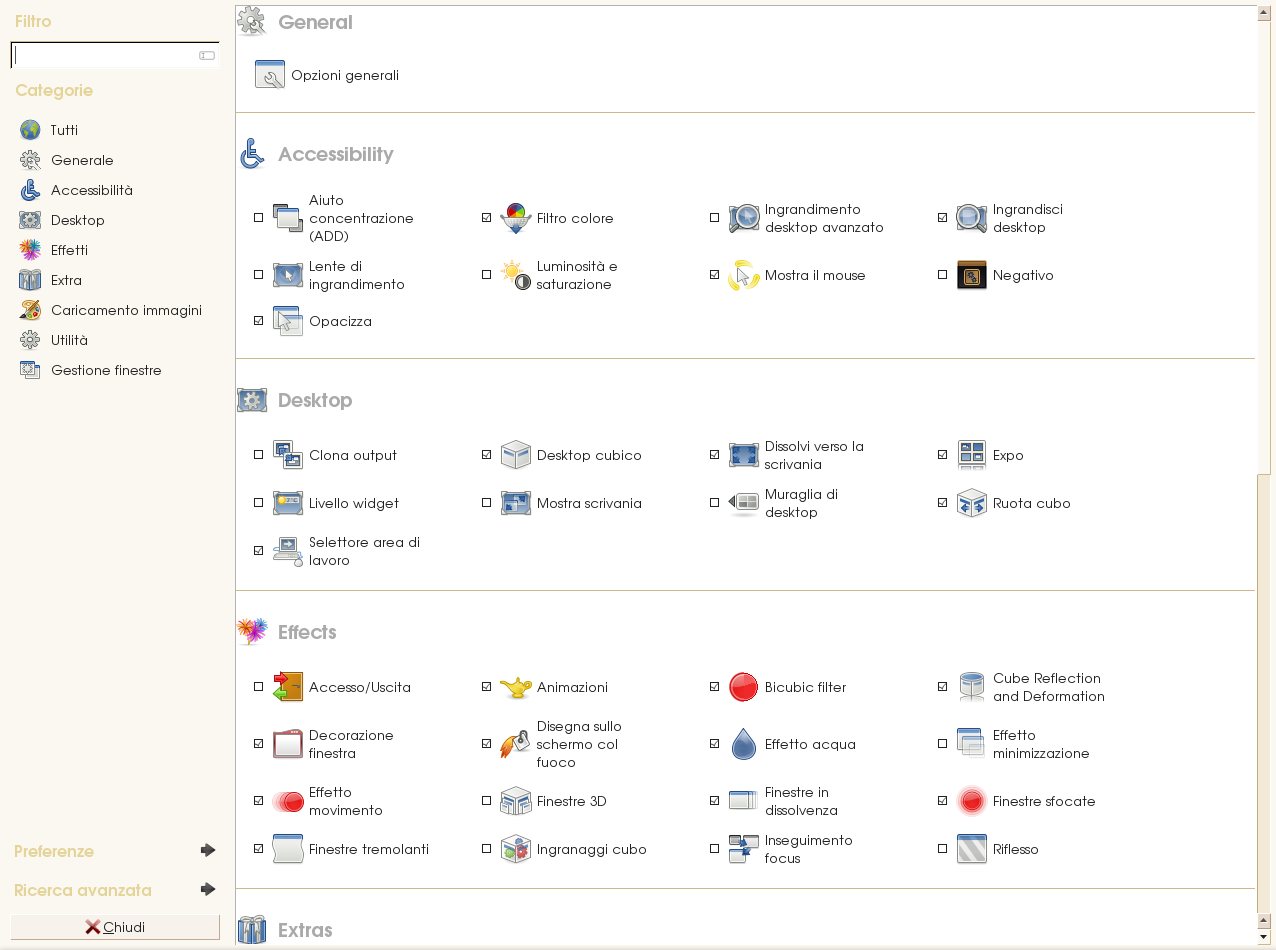This screenshot has width=1276, height=950.
Task: Toggle the Effetto minimizzazione checkbox
Action: [x=943, y=744]
